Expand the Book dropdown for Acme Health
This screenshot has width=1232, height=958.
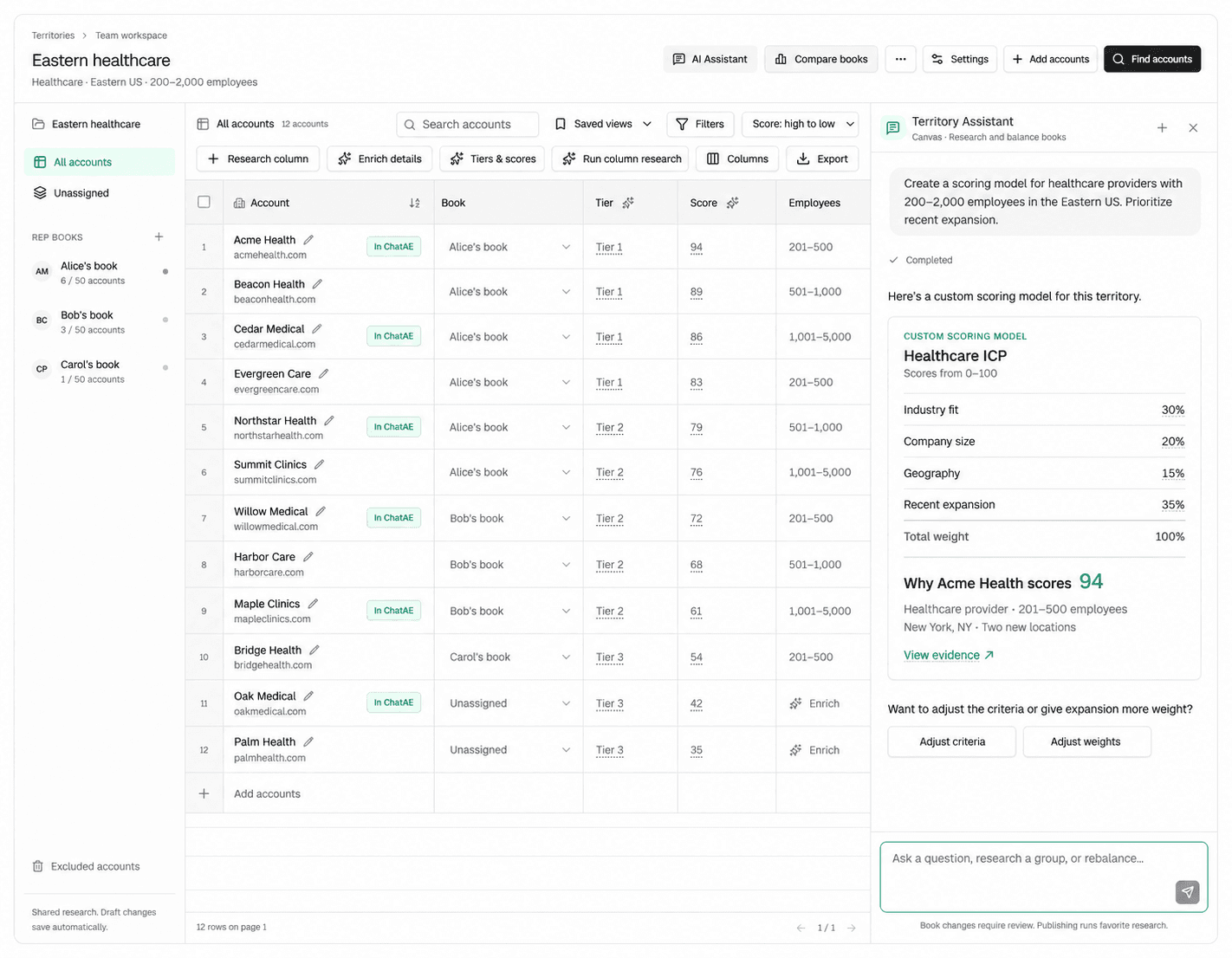tap(566, 247)
